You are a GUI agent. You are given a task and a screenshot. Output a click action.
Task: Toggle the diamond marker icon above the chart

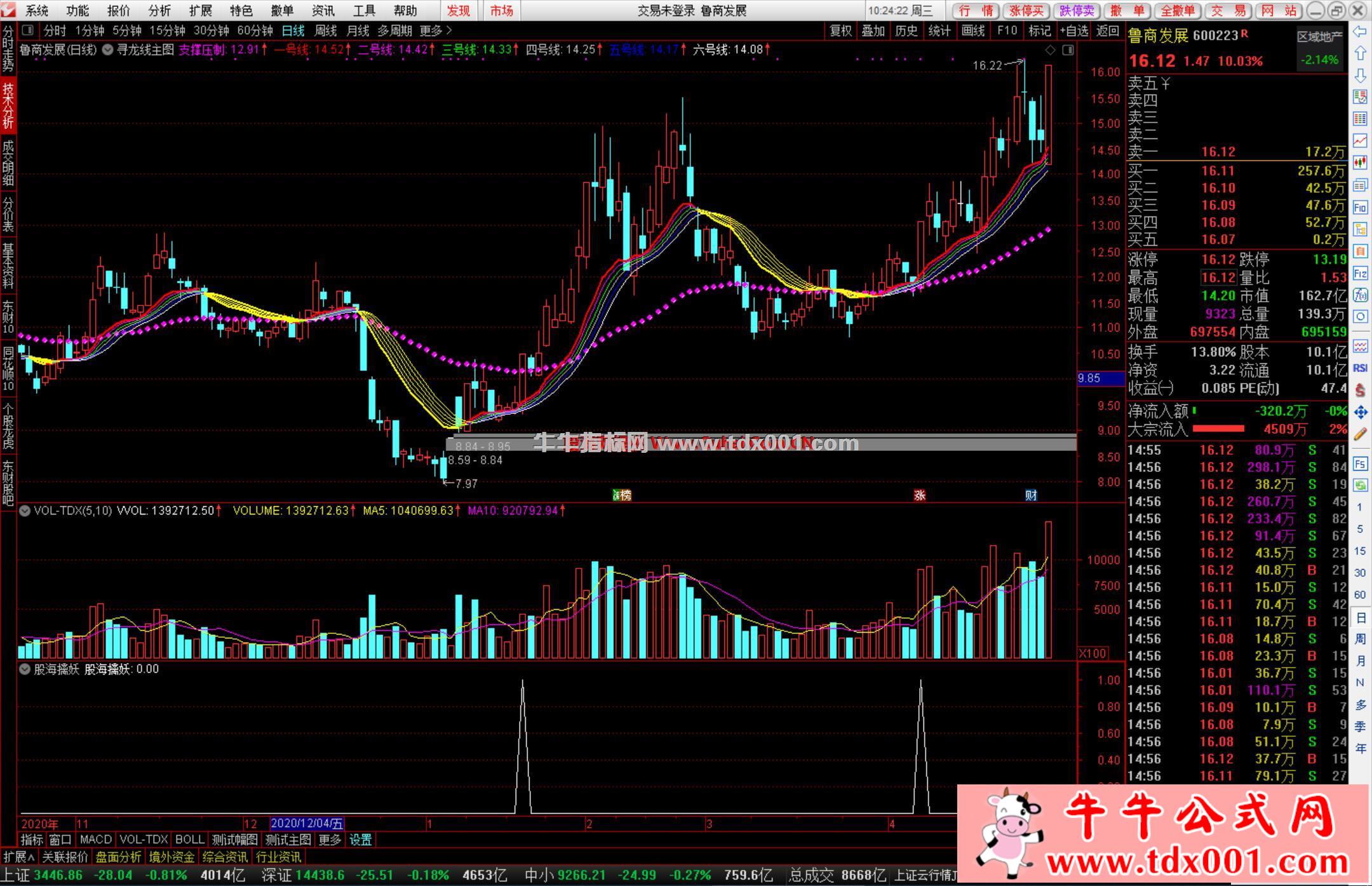(x=1050, y=50)
